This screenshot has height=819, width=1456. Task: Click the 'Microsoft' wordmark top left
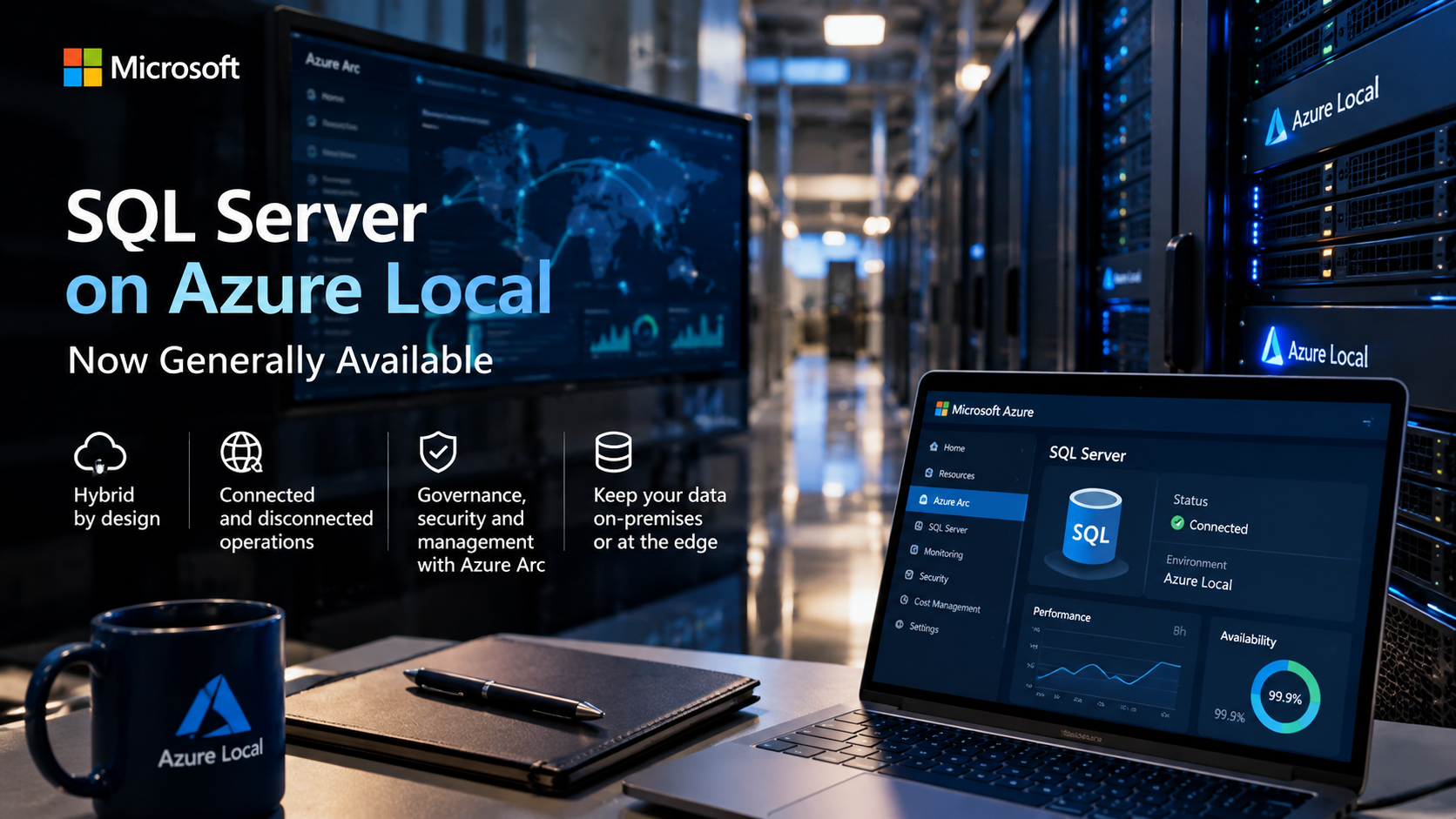click(175, 67)
